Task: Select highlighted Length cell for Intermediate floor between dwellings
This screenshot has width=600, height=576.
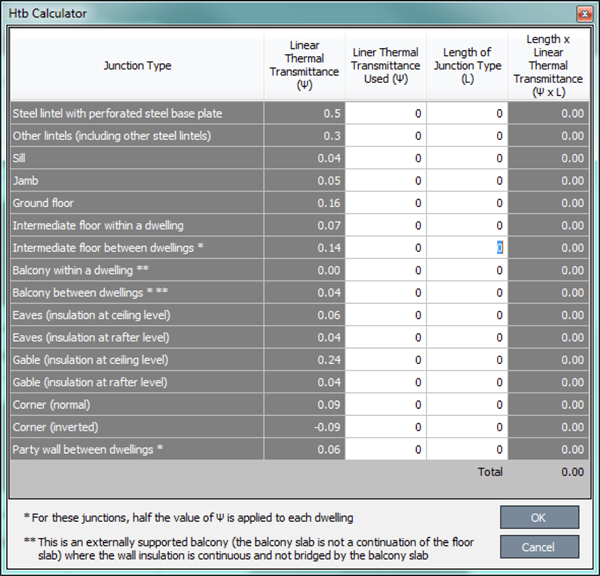Action: click(x=467, y=248)
